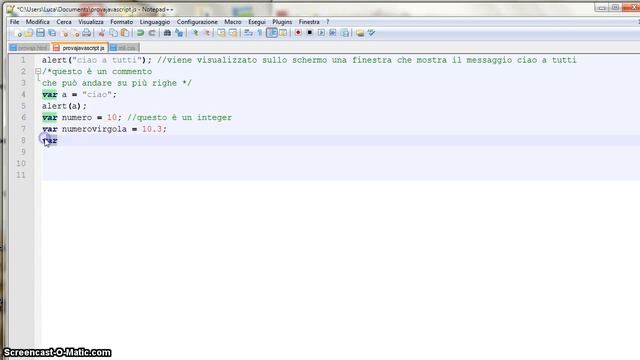
Task: Click the last toolbar icon with checkmark
Action: [x=371, y=33]
